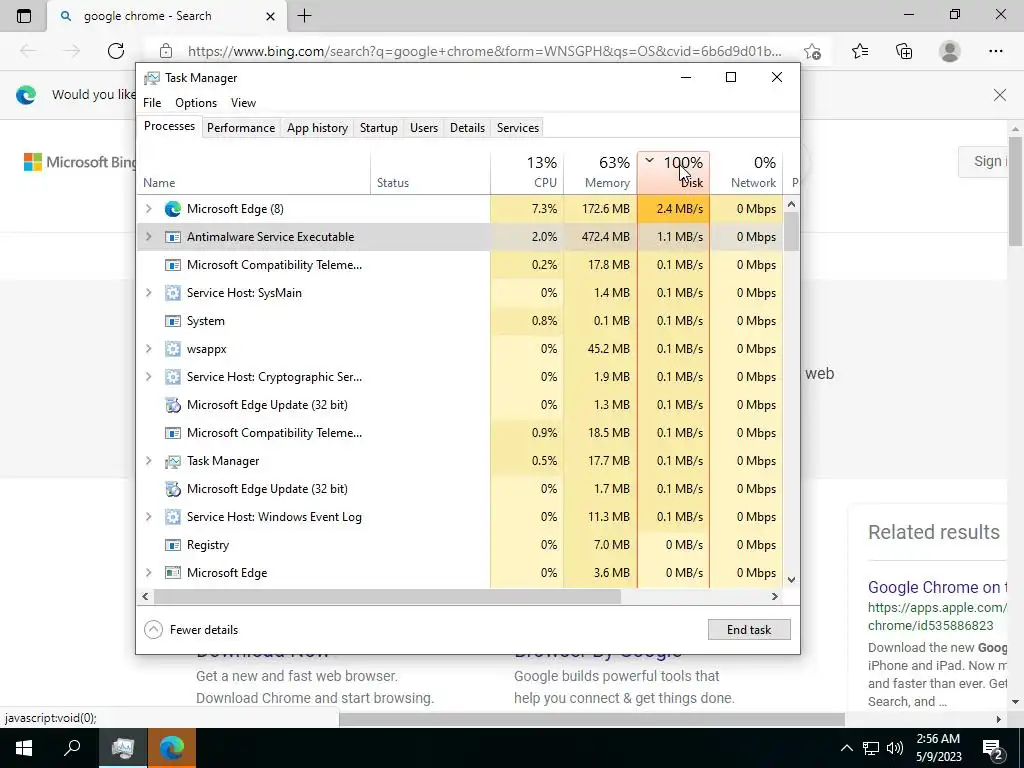Sort processes by Disk column header
Image resolution: width=1024 pixels, height=768 pixels.
[x=673, y=173]
